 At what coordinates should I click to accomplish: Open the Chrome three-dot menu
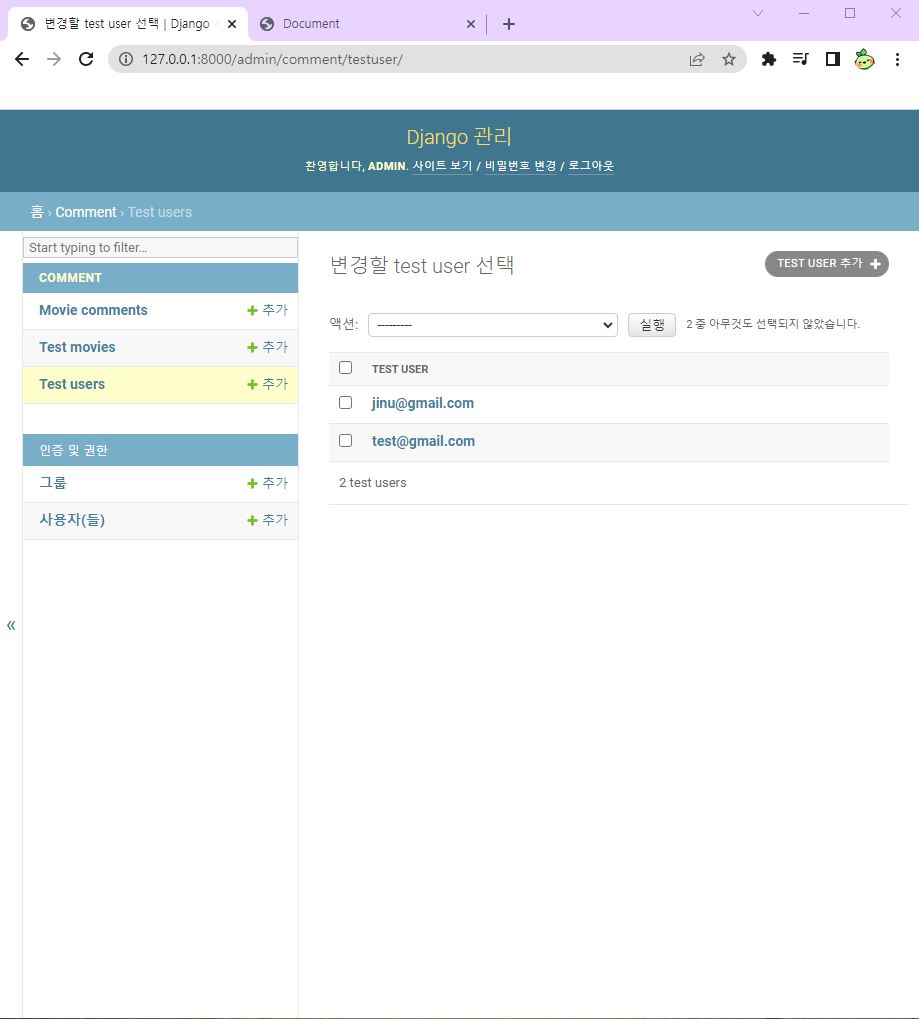tap(897, 59)
